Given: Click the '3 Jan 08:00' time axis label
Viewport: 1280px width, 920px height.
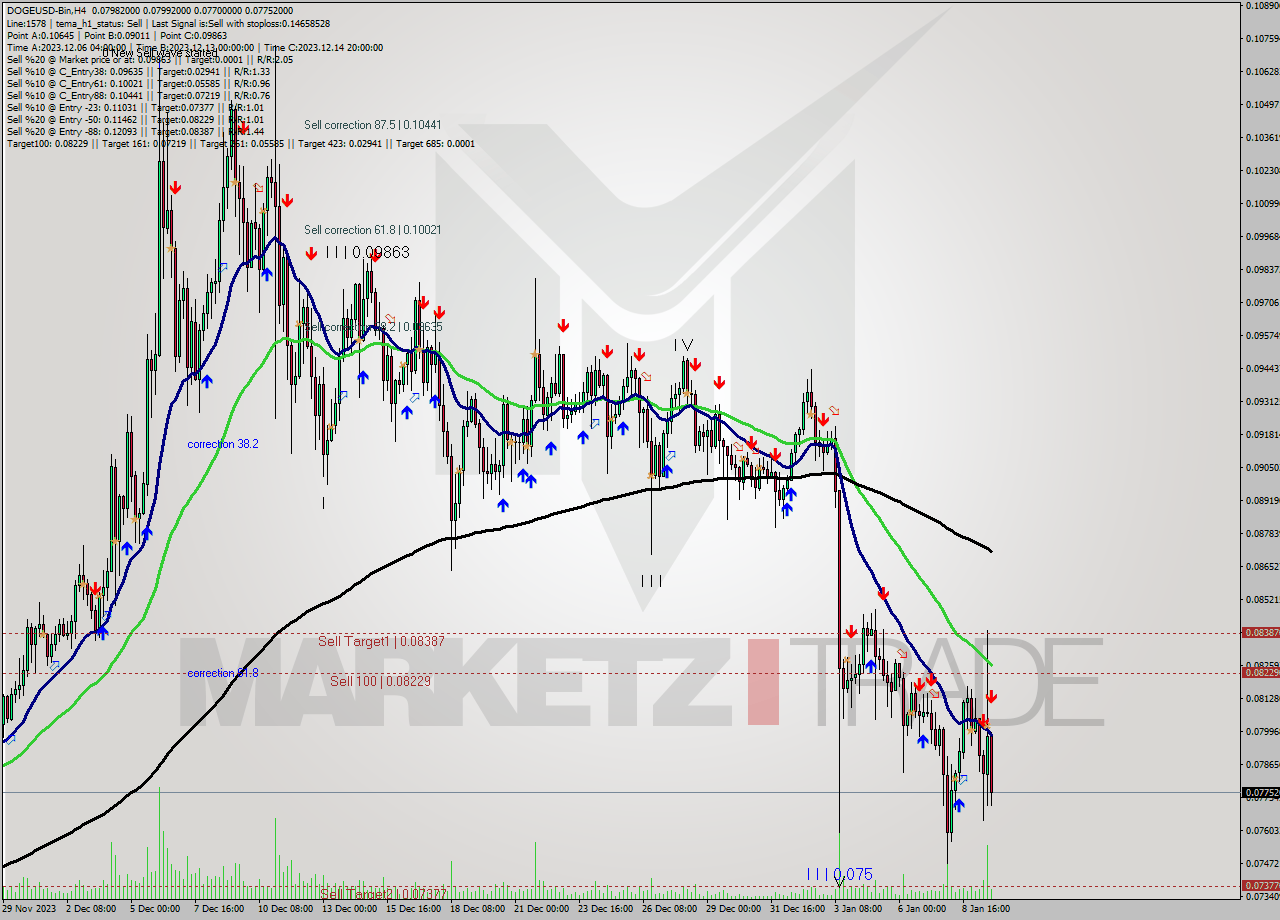Looking at the screenshot, I should coord(860,909).
